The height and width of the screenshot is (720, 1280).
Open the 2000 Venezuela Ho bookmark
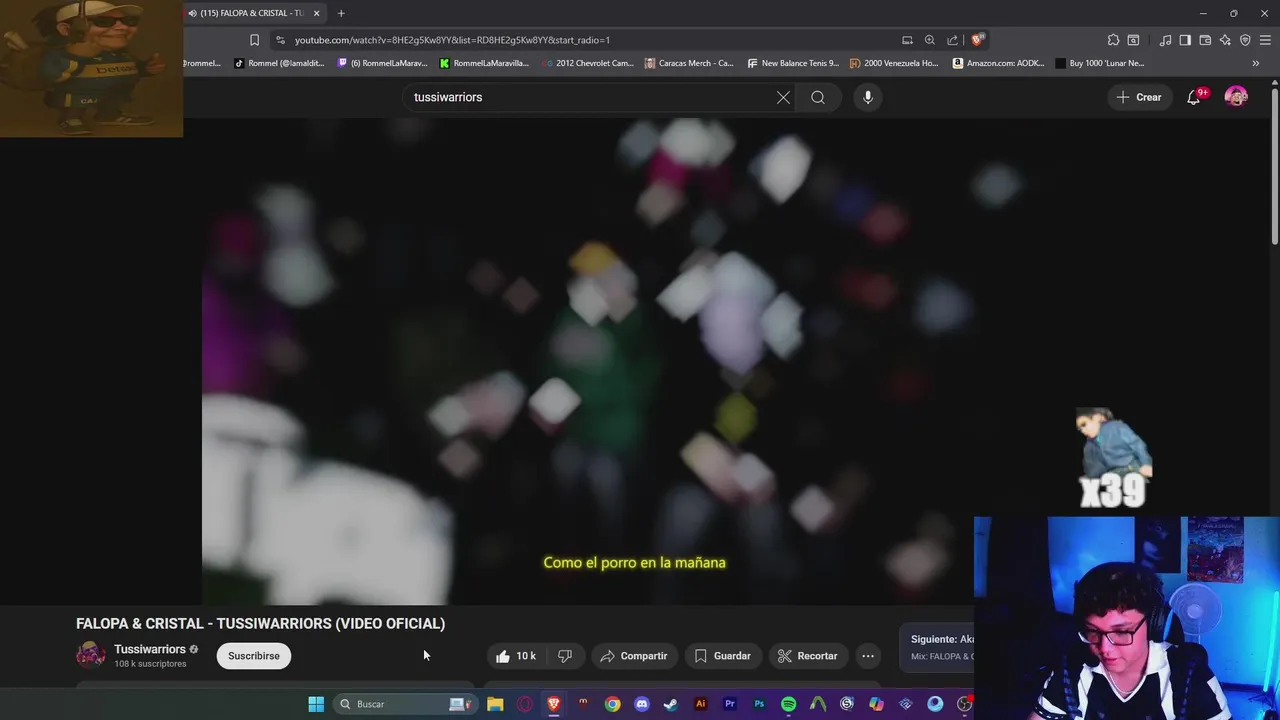pos(894,63)
